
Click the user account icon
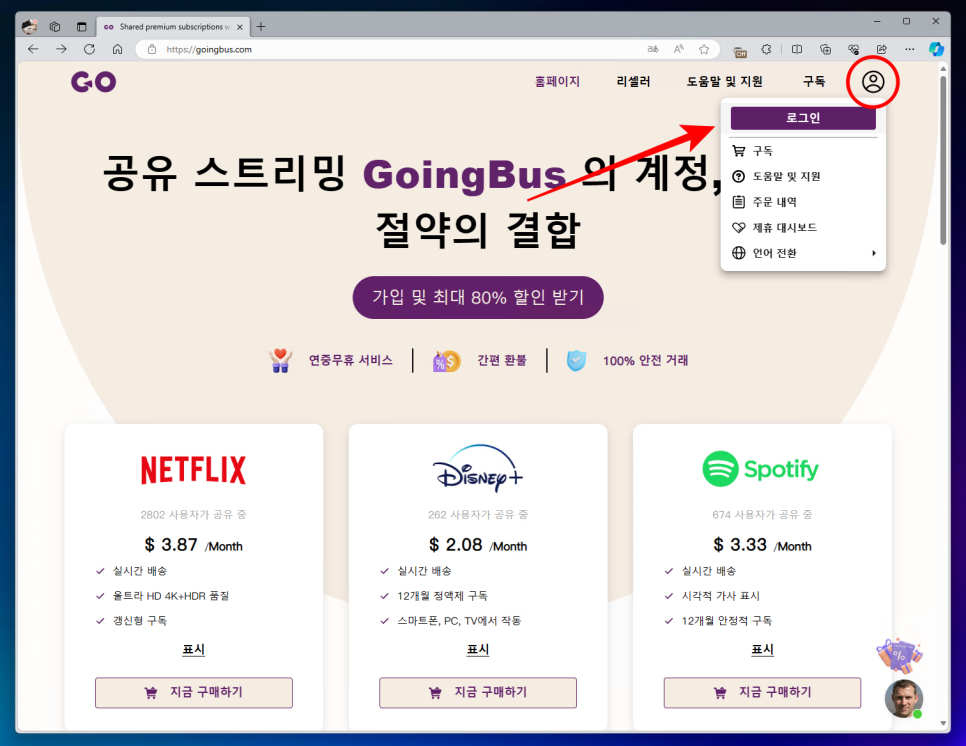873,81
